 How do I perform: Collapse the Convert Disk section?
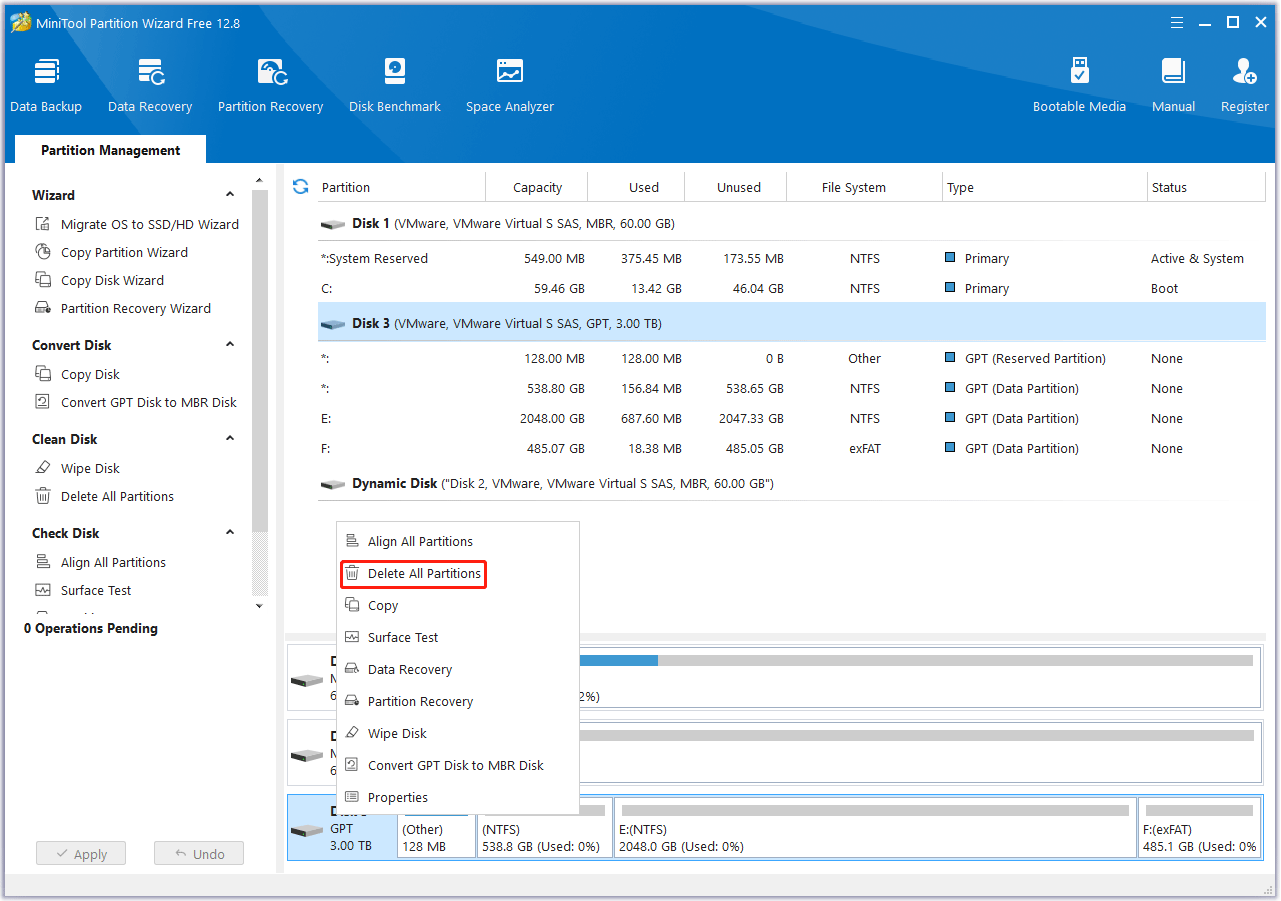click(x=230, y=345)
